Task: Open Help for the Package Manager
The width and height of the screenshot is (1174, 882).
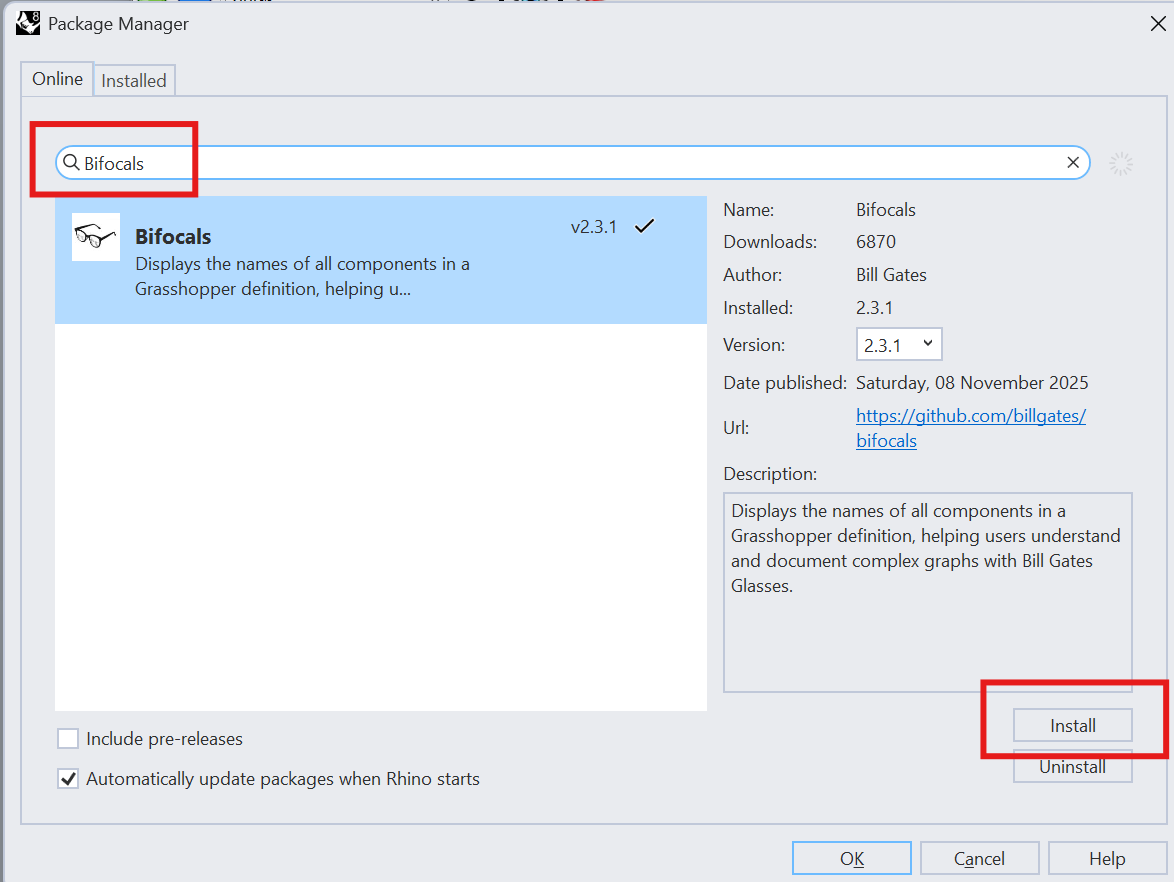Action: tap(1107, 858)
